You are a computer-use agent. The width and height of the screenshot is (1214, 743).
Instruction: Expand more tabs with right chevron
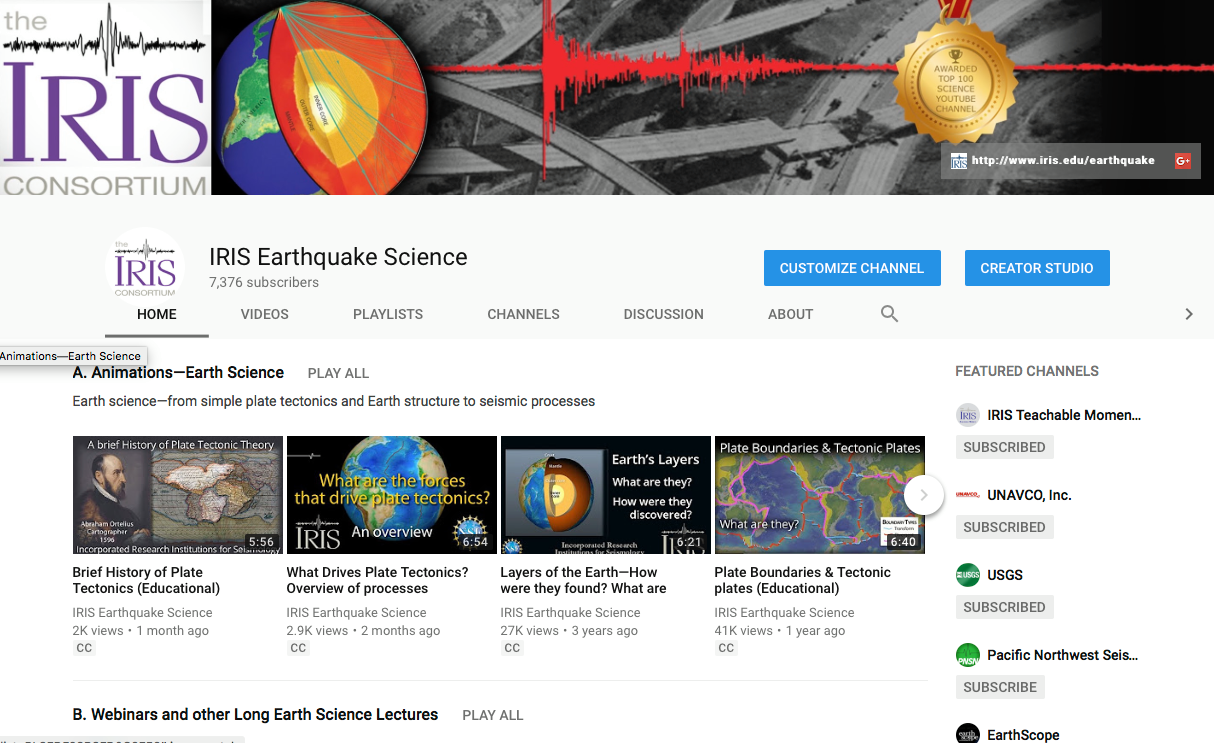tap(1189, 314)
